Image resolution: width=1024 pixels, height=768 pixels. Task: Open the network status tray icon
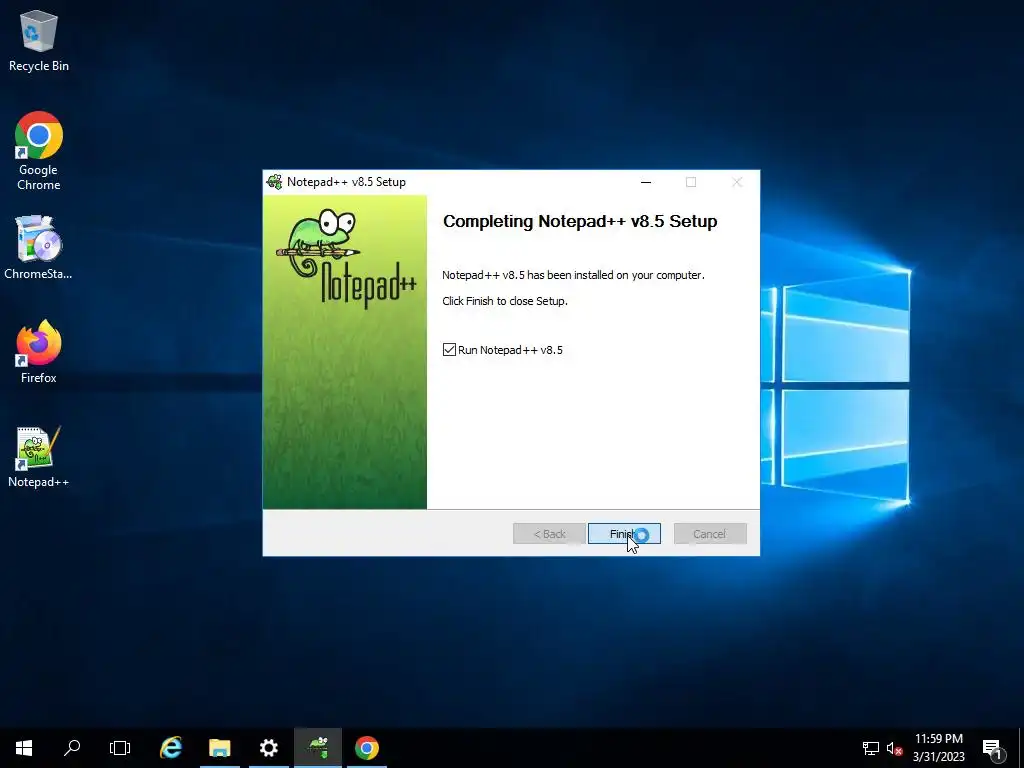click(x=871, y=748)
